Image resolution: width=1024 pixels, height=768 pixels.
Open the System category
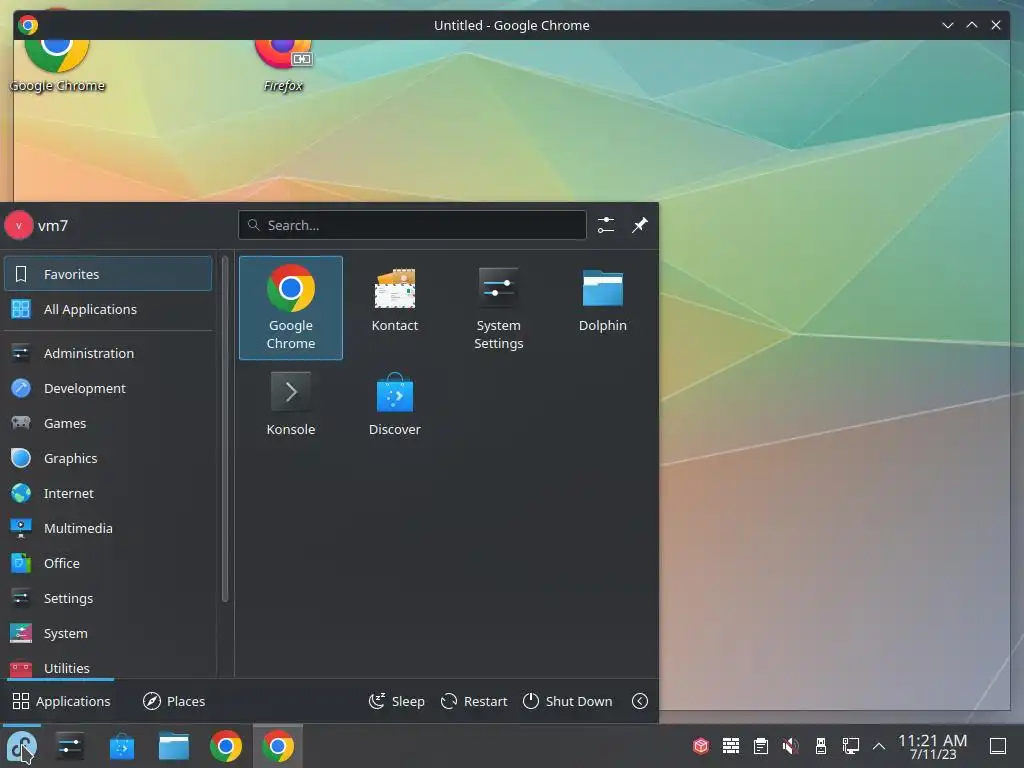(108, 633)
